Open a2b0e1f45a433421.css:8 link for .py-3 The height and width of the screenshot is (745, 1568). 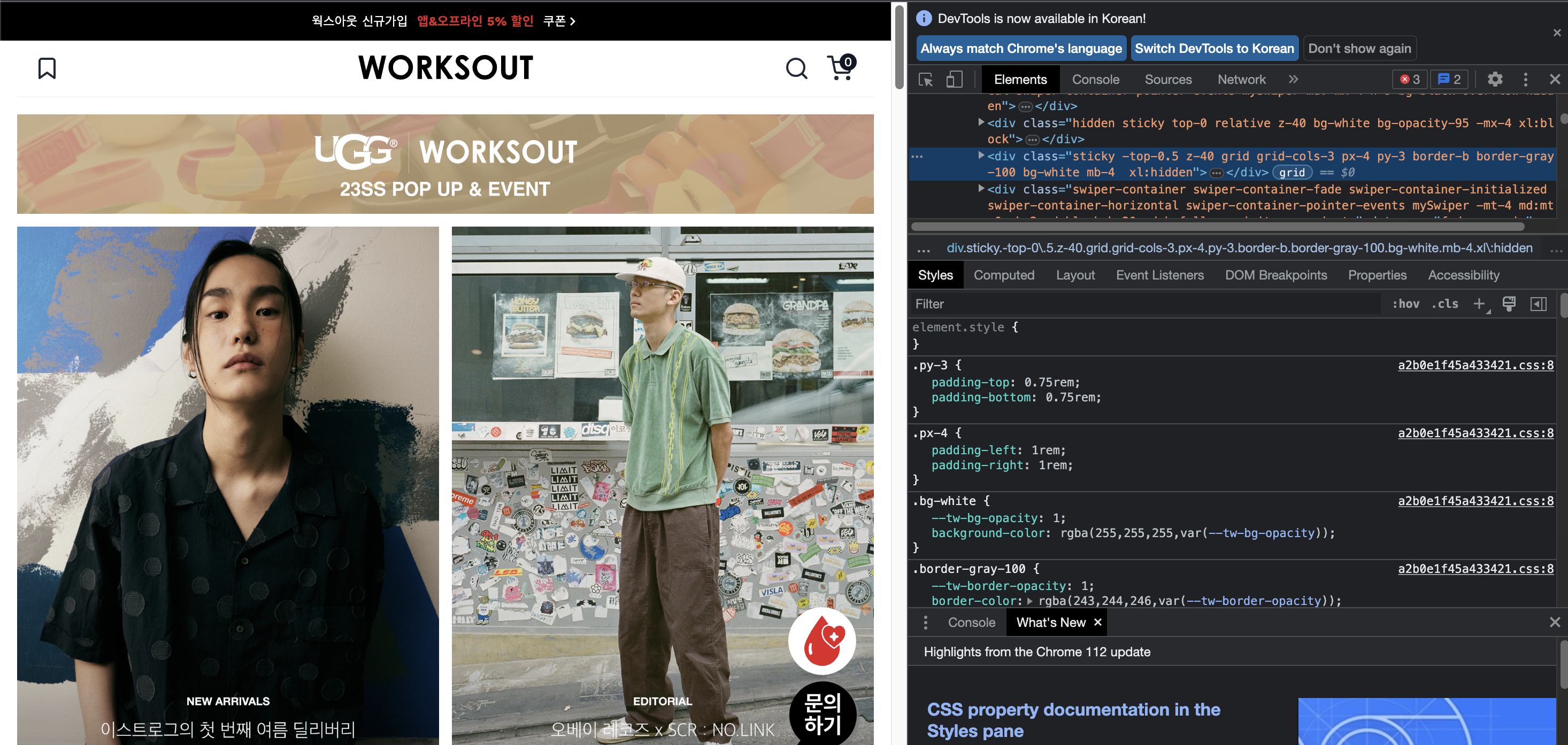point(1475,366)
